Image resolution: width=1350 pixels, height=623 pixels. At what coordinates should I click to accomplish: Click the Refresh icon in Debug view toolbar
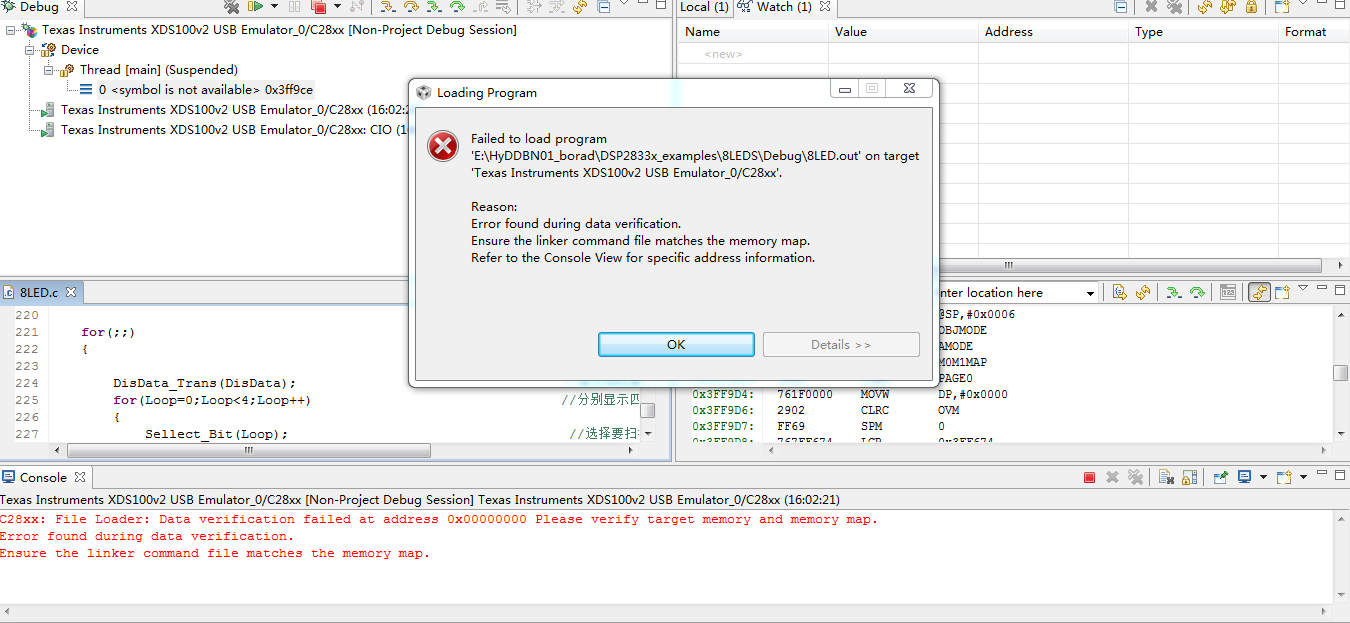[579, 6]
